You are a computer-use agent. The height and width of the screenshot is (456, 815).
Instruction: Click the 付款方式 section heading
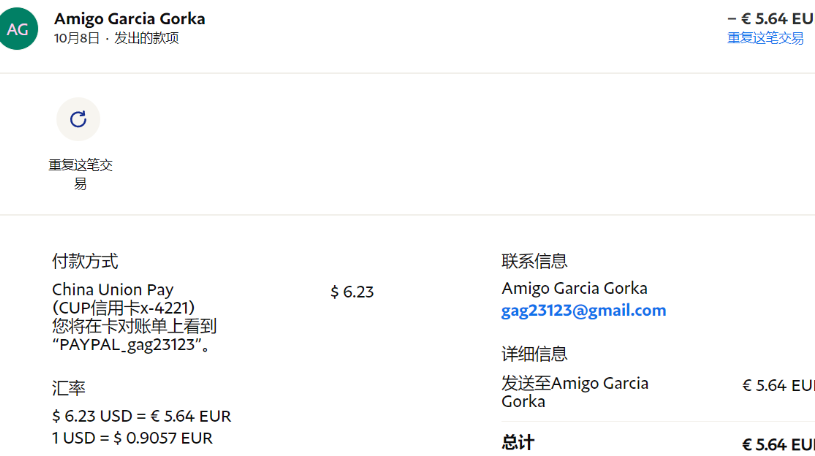click(x=85, y=261)
